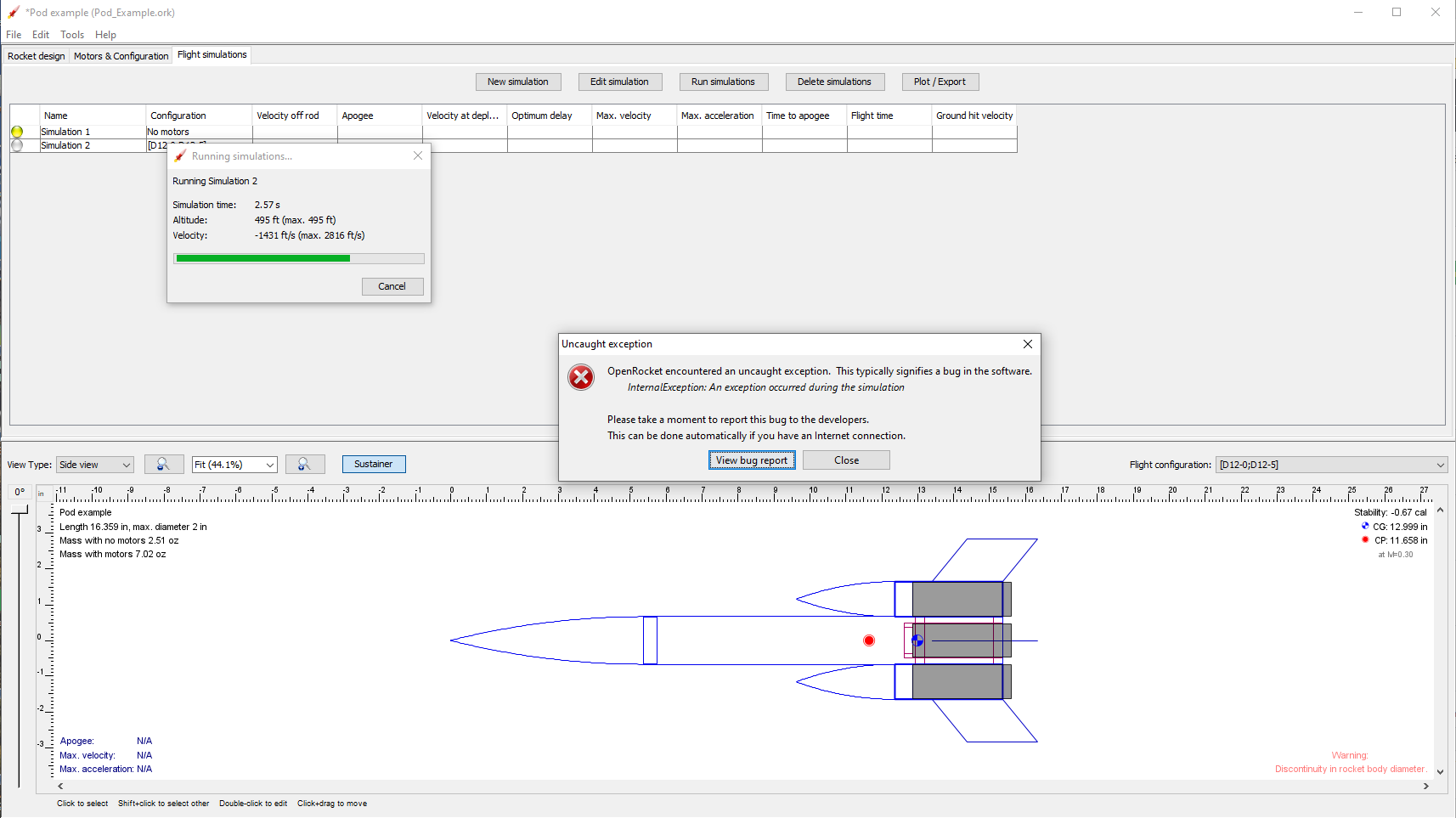The height and width of the screenshot is (818, 1456).
Task: Click the View bug report button
Action: [751, 460]
